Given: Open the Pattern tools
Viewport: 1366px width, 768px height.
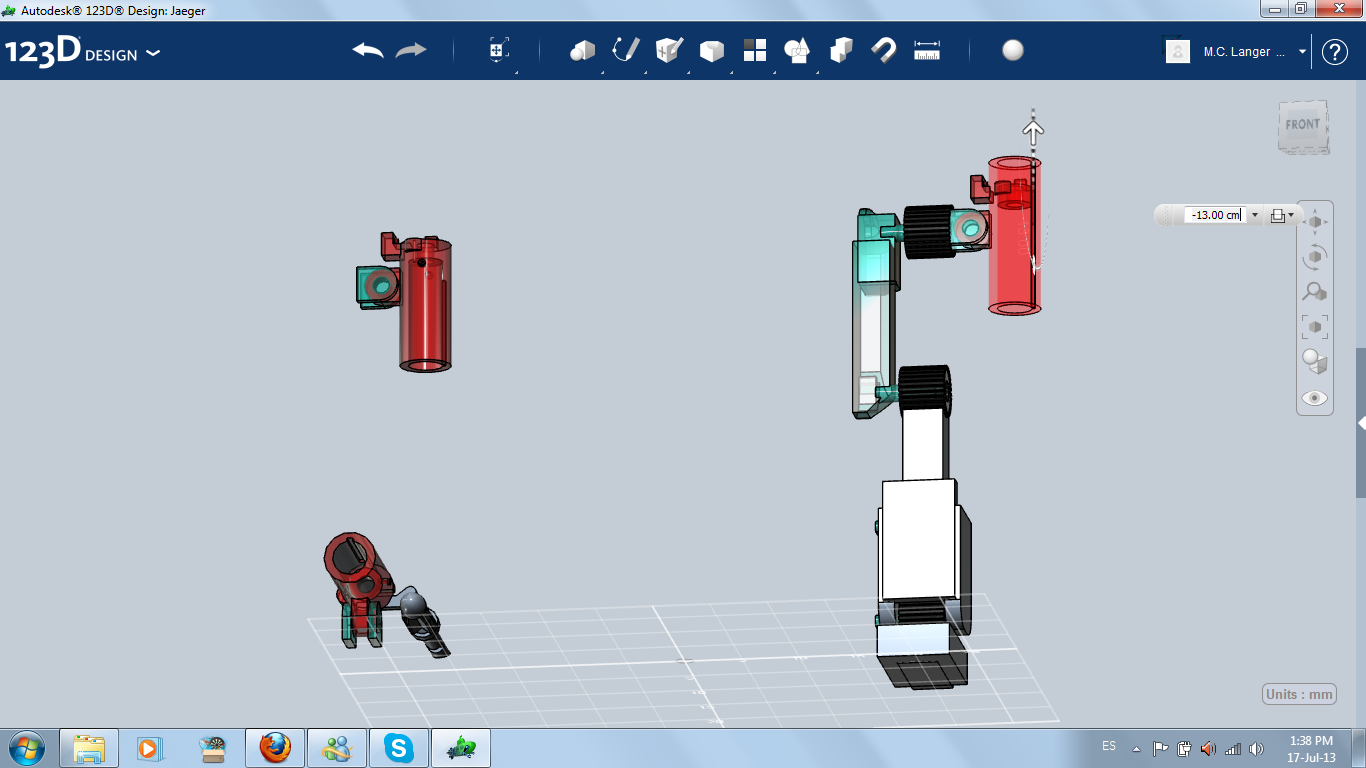Looking at the screenshot, I should [x=755, y=51].
